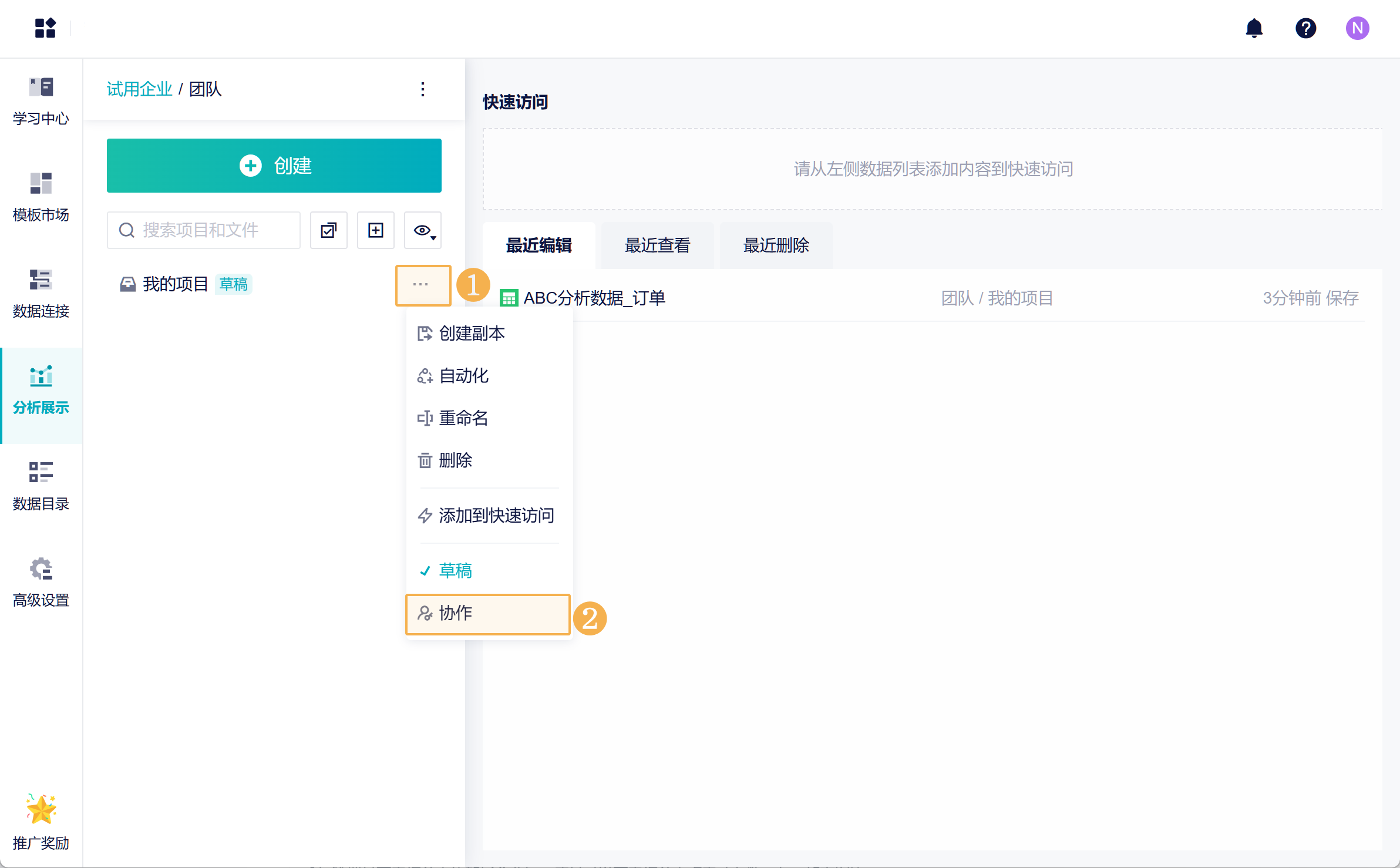The image size is (1400, 868).
Task: Follow the 试用企业 breadcrumb link
Action: 139,89
